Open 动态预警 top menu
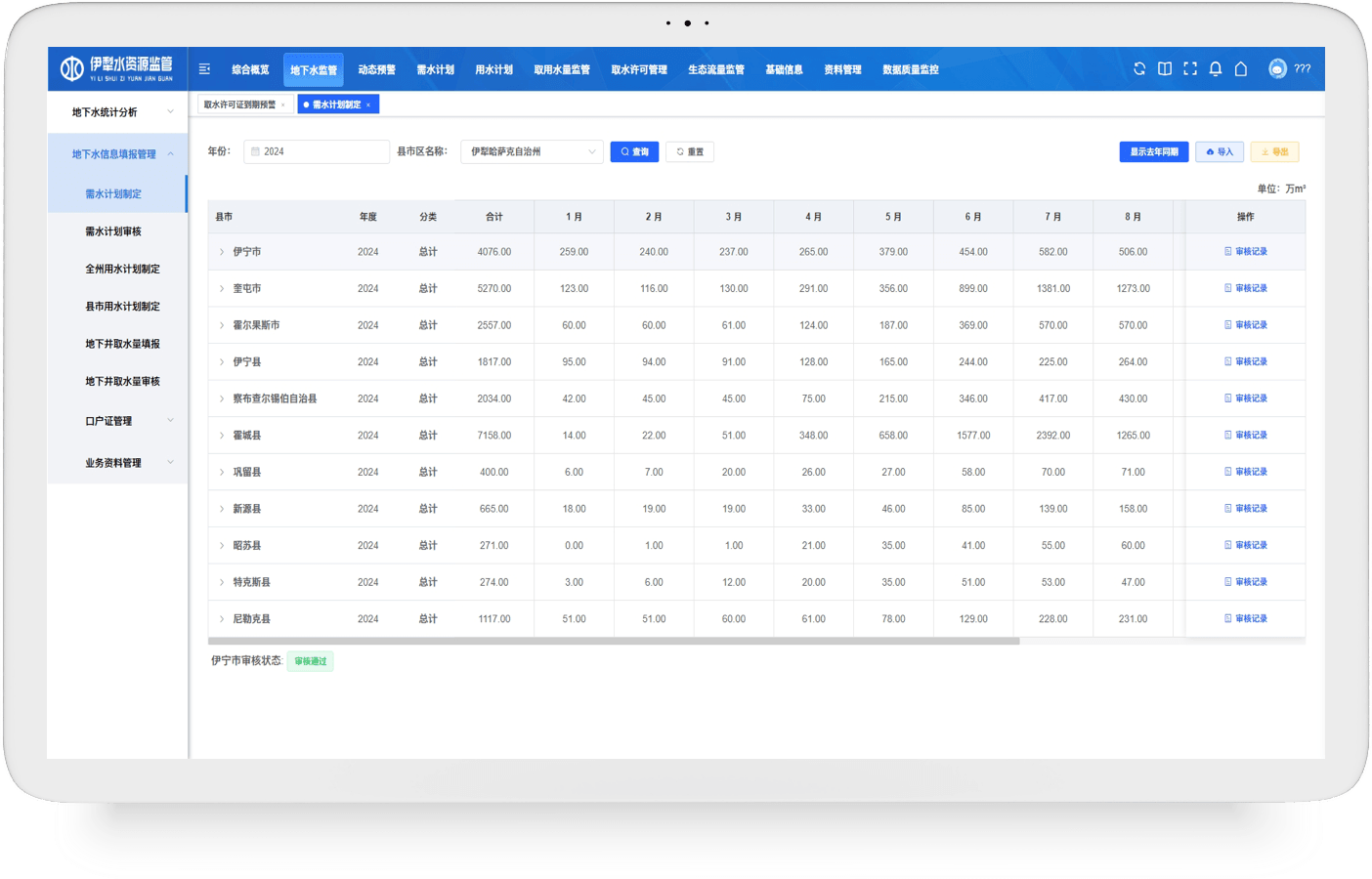 (377, 69)
